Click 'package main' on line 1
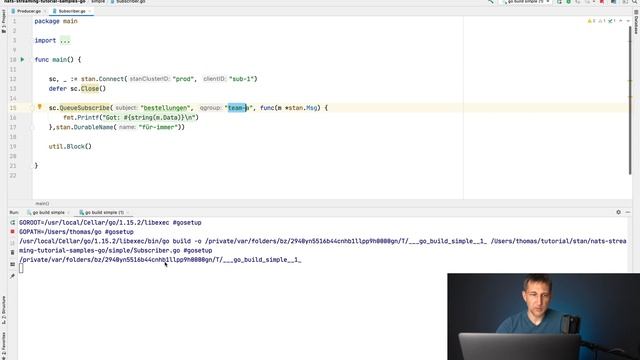The height and width of the screenshot is (360, 640). (56, 21)
